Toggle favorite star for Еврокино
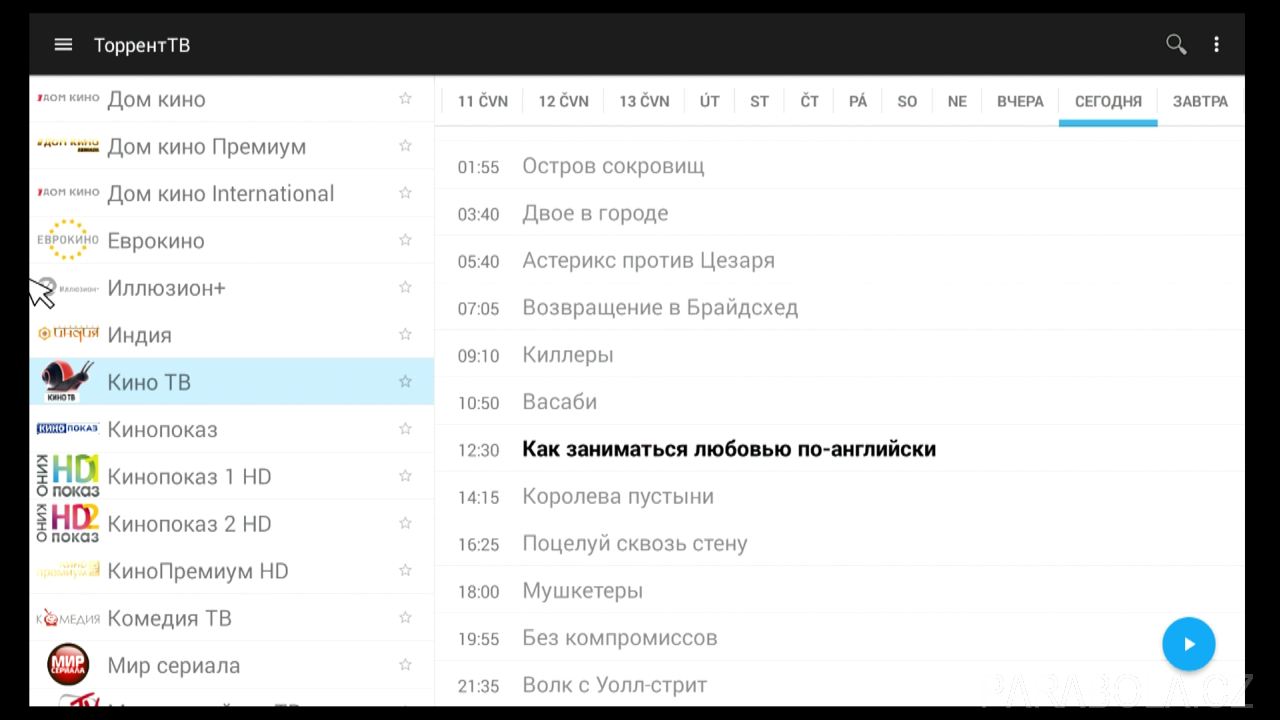 [405, 239]
